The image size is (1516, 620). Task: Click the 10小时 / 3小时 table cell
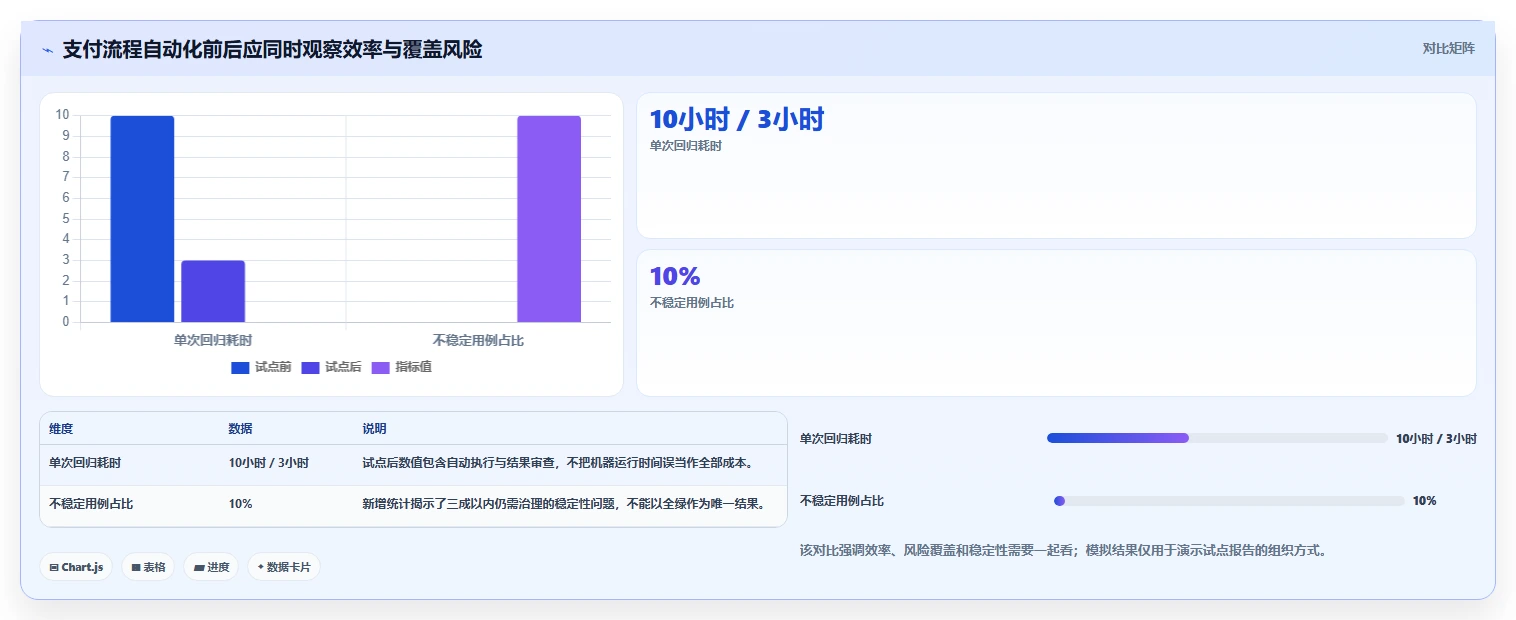(269, 463)
